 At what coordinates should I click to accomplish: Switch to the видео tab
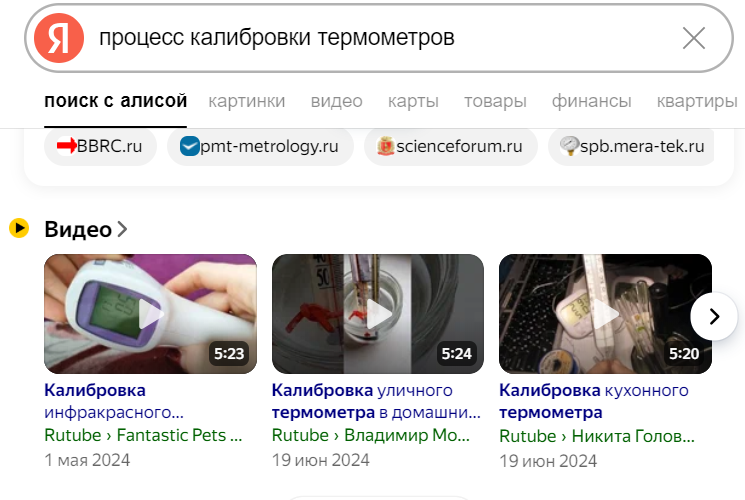point(336,101)
